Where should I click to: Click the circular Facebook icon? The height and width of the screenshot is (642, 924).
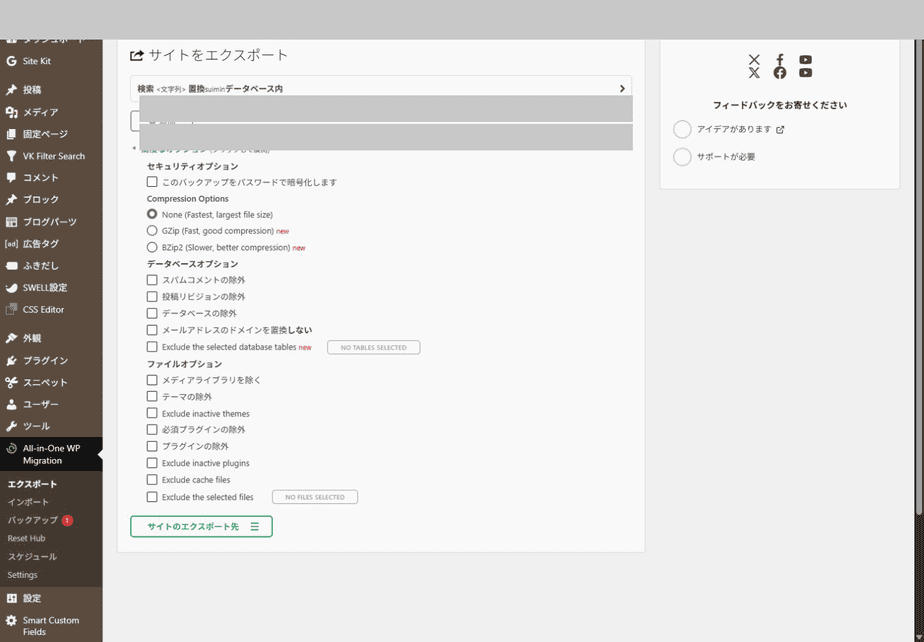coord(780,73)
